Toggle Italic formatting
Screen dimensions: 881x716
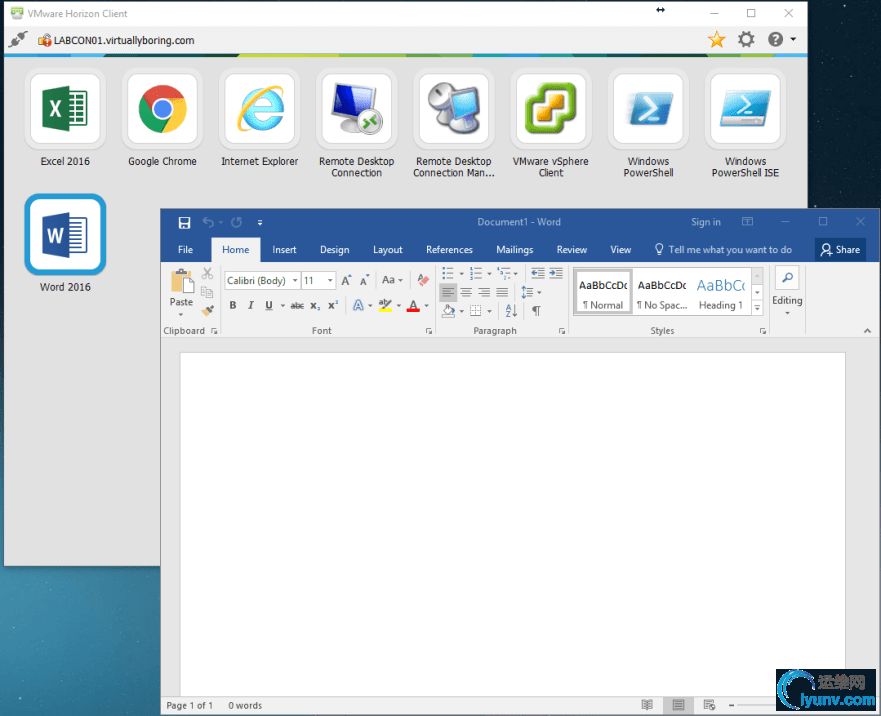(251, 305)
